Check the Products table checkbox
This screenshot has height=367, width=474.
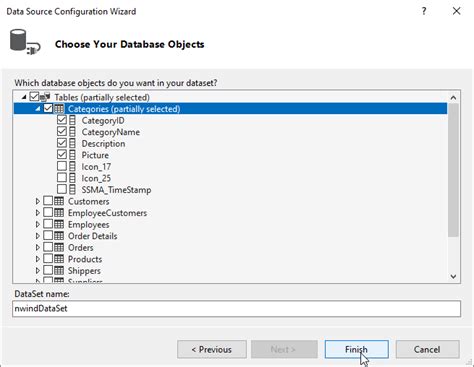tap(48, 259)
